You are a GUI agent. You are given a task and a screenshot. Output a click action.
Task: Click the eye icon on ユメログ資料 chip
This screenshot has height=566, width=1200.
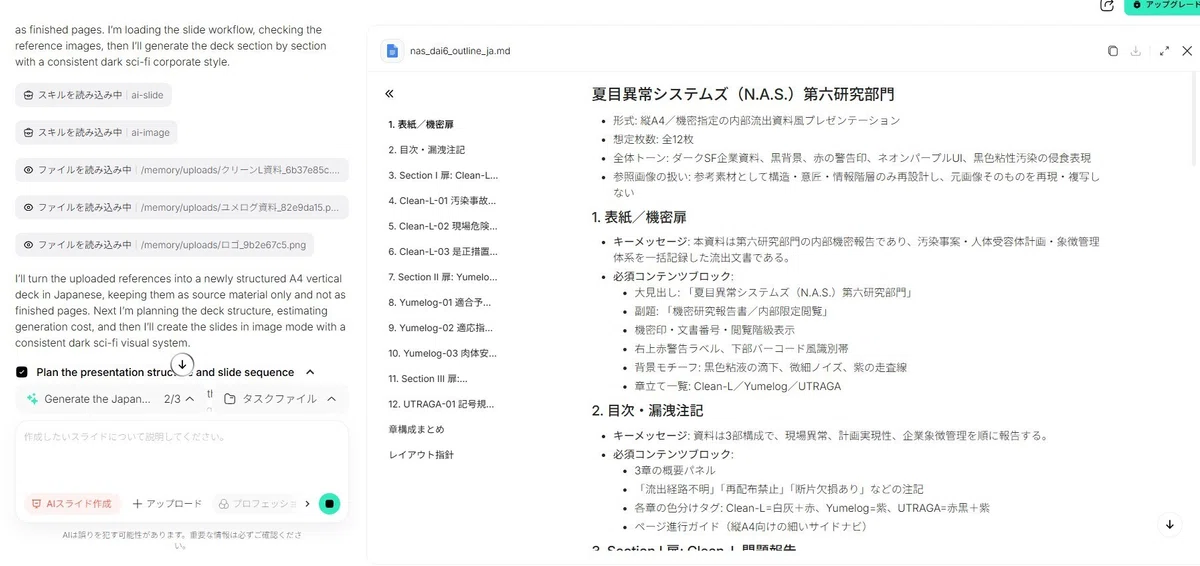(29, 207)
